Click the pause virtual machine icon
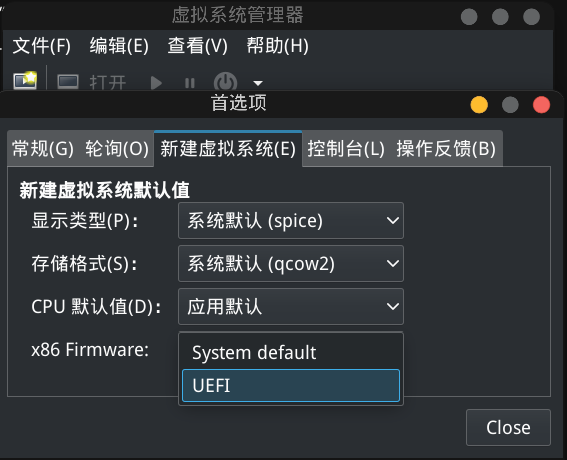The height and width of the screenshot is (460, 567). 190,83
